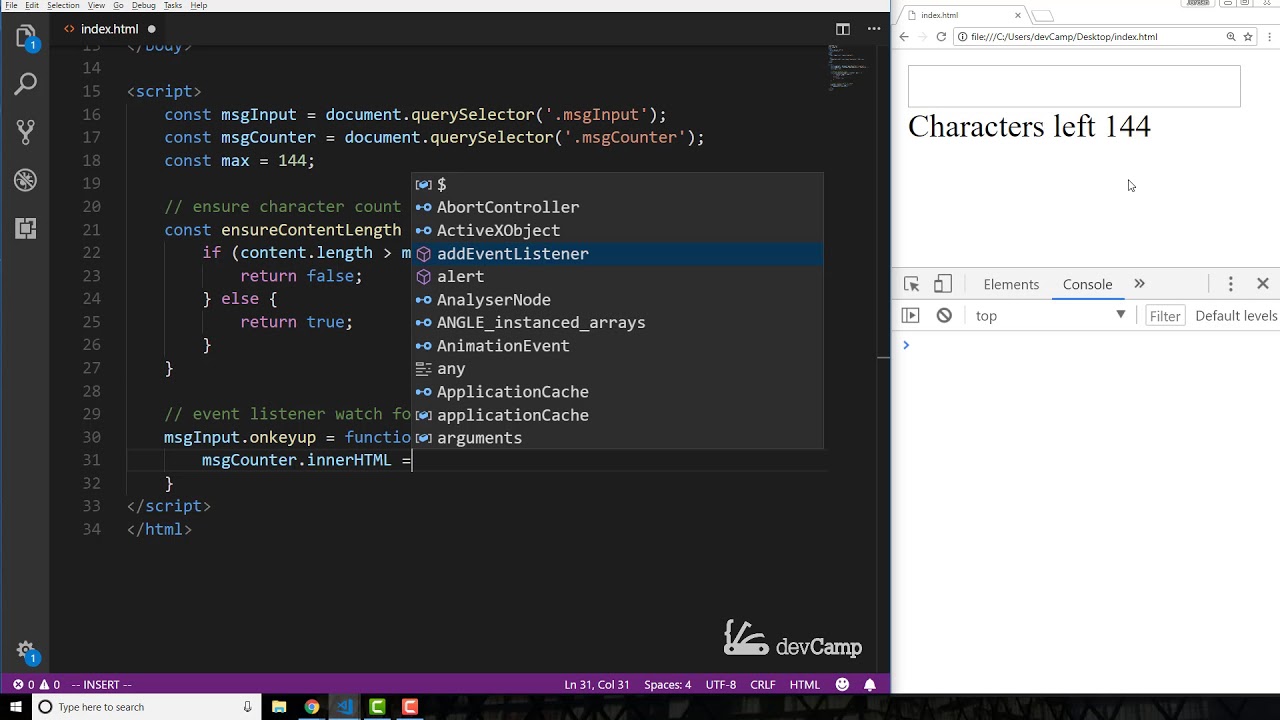The width and height of the screenshot is (1280, 720).
Task: Click the UTF-8 encoding in status bar
Action: (x=721, y=685)
